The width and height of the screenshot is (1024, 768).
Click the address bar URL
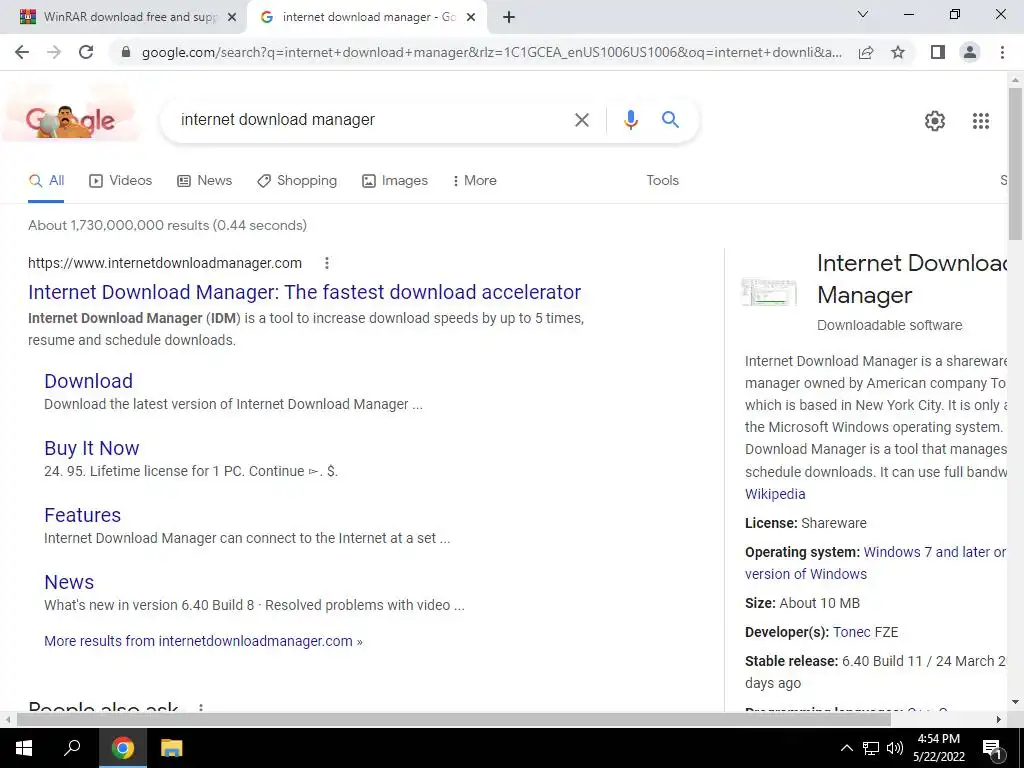pos(492,52)
